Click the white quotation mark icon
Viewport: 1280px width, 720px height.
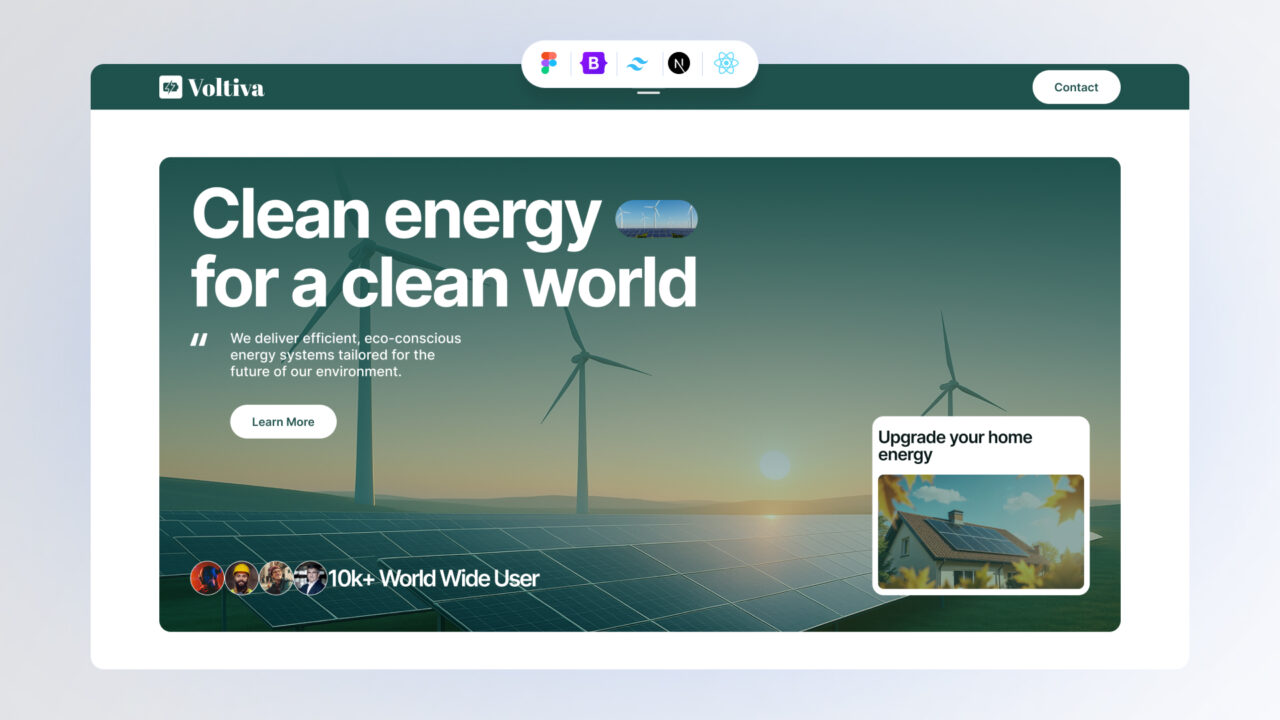click(x=199, y=340)
